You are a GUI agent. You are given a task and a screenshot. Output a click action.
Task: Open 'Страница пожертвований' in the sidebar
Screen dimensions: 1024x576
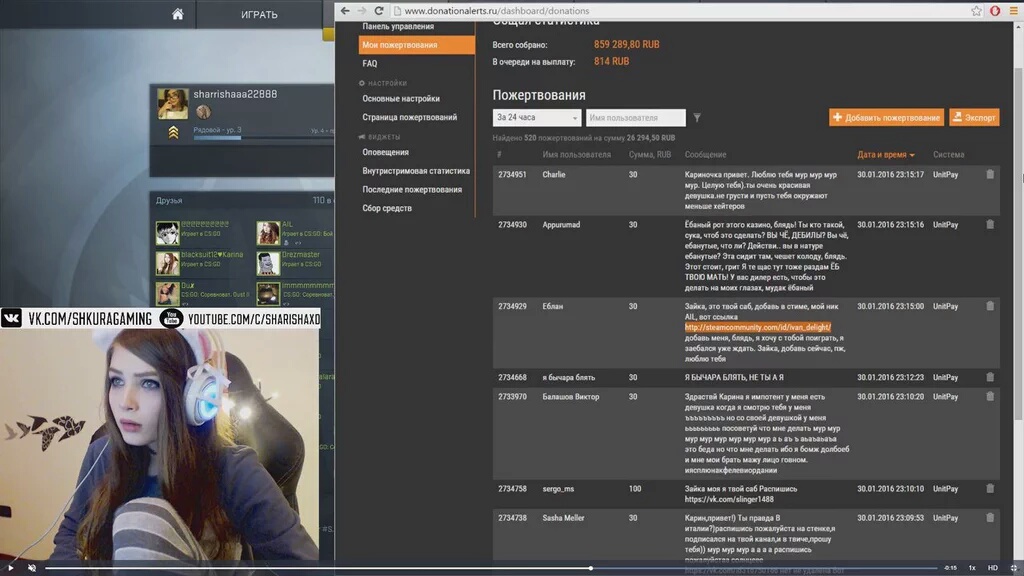(409, 118)
